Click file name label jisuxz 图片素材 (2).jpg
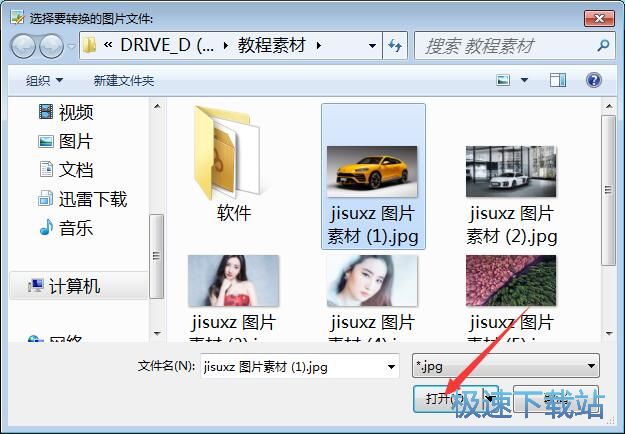 click(x=512, y=225)
